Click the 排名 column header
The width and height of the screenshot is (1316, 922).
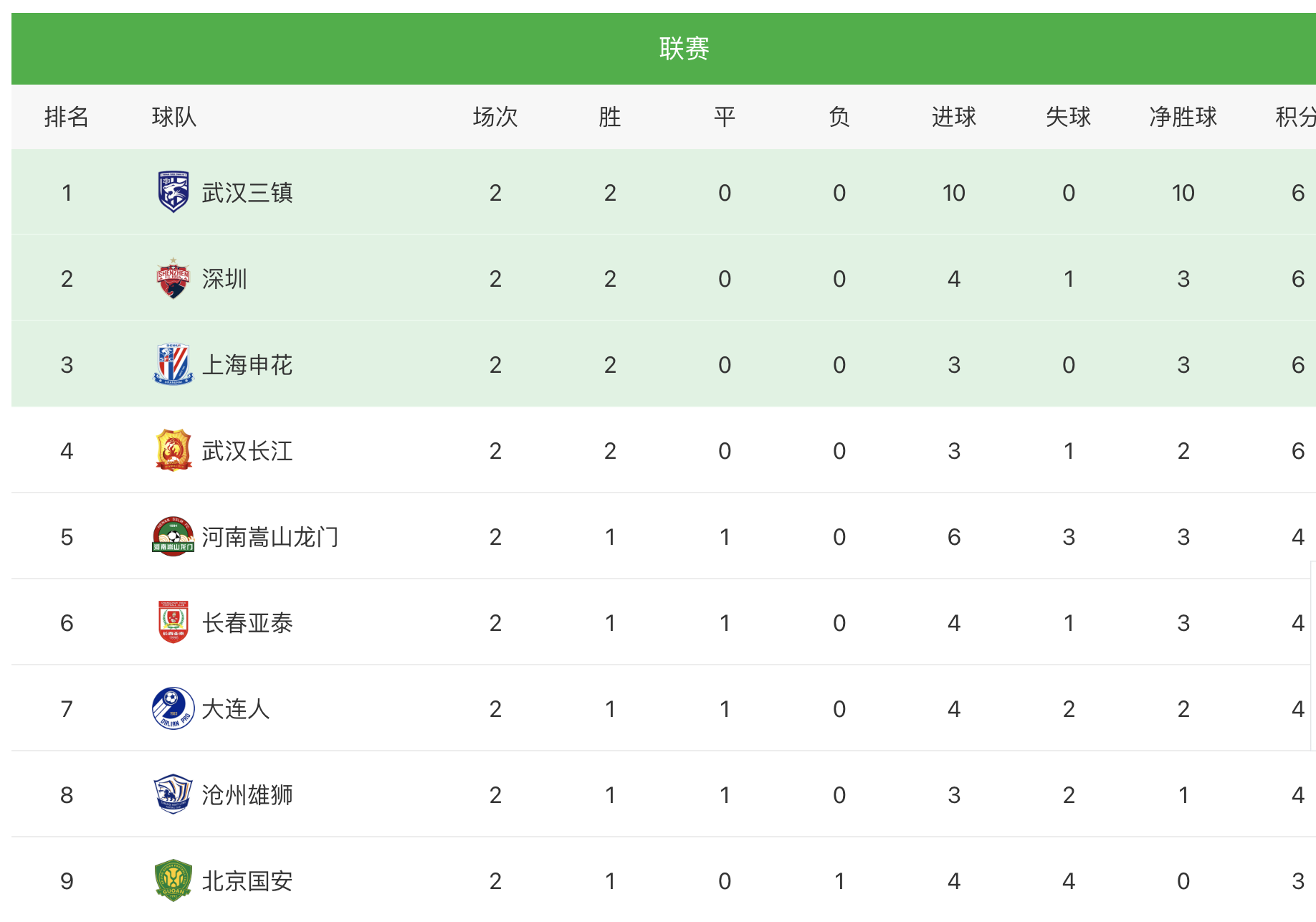(x=66, y=117)
